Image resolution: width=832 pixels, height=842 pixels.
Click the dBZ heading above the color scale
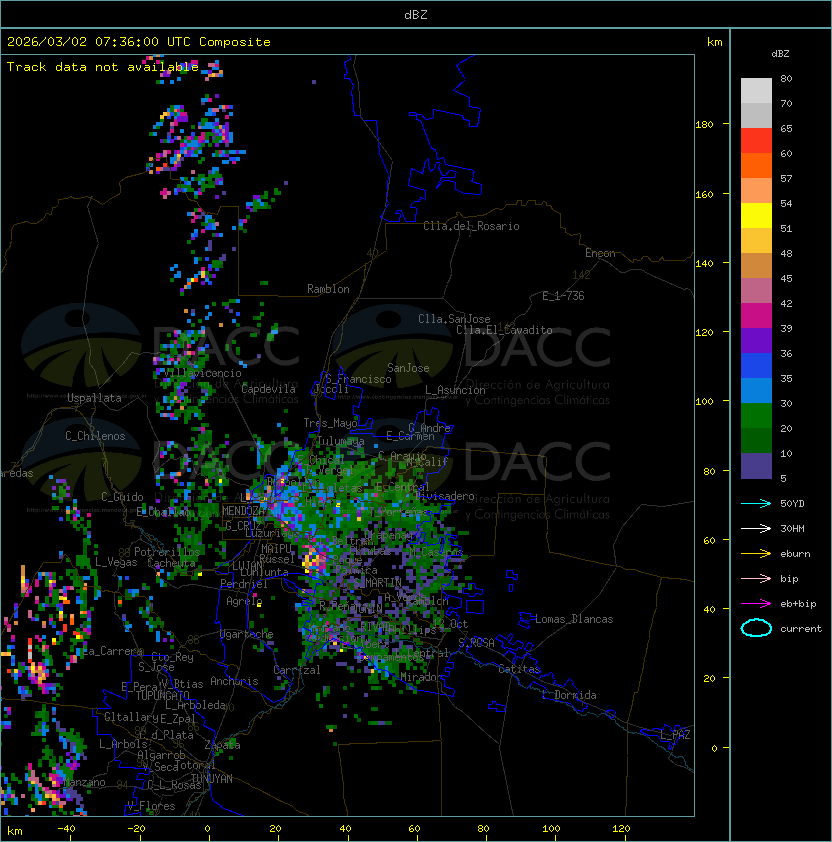coord(780,54)
